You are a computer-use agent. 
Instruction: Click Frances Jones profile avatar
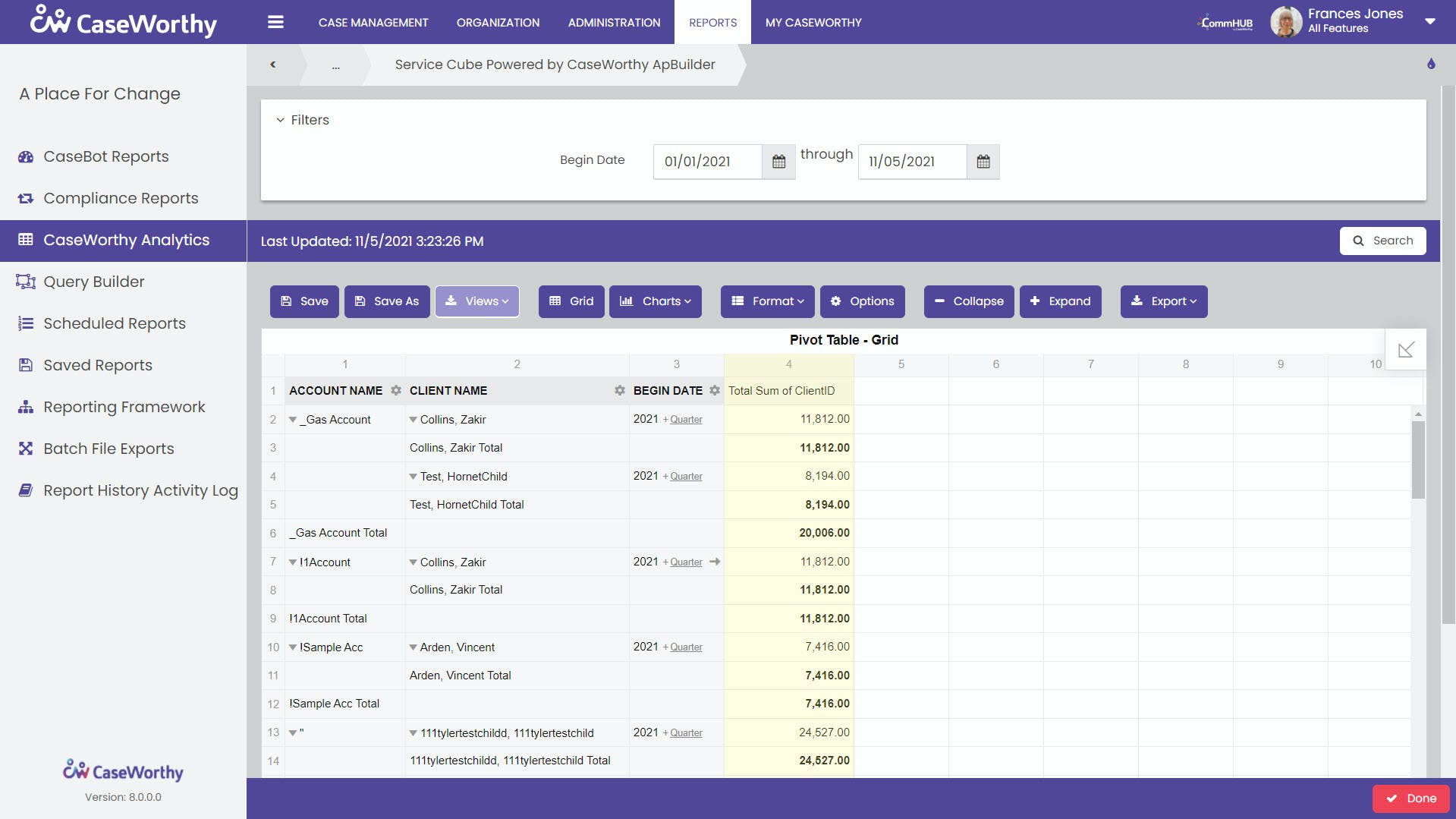1286,22
